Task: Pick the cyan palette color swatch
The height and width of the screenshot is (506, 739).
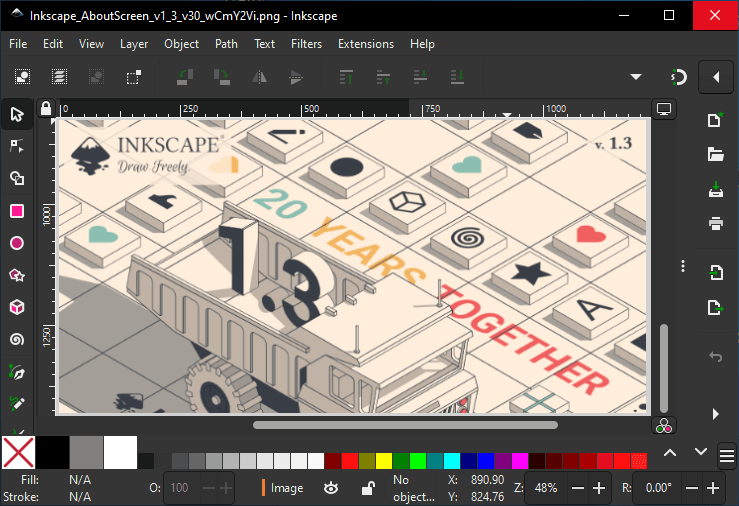Action: (452, 461)
